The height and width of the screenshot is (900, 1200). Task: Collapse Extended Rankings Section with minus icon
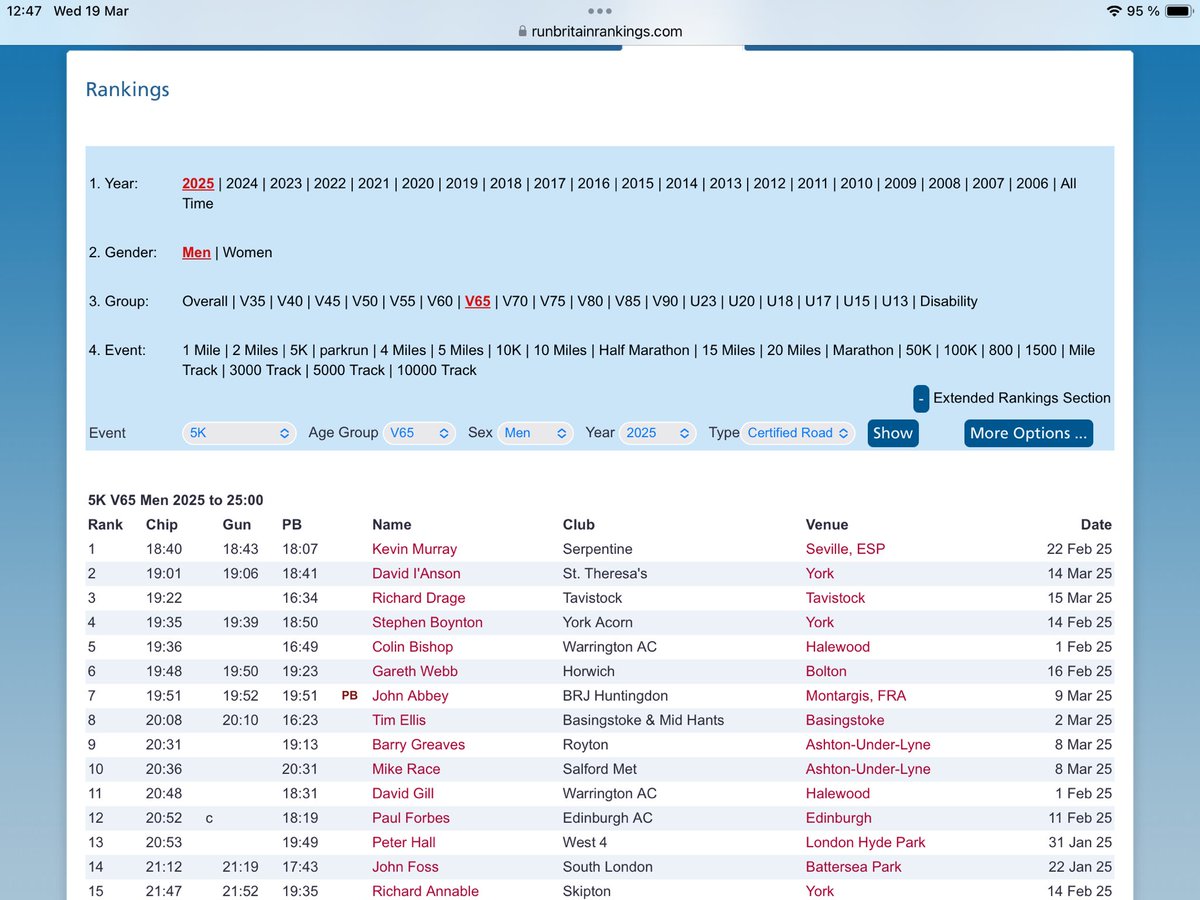point(921,398)
